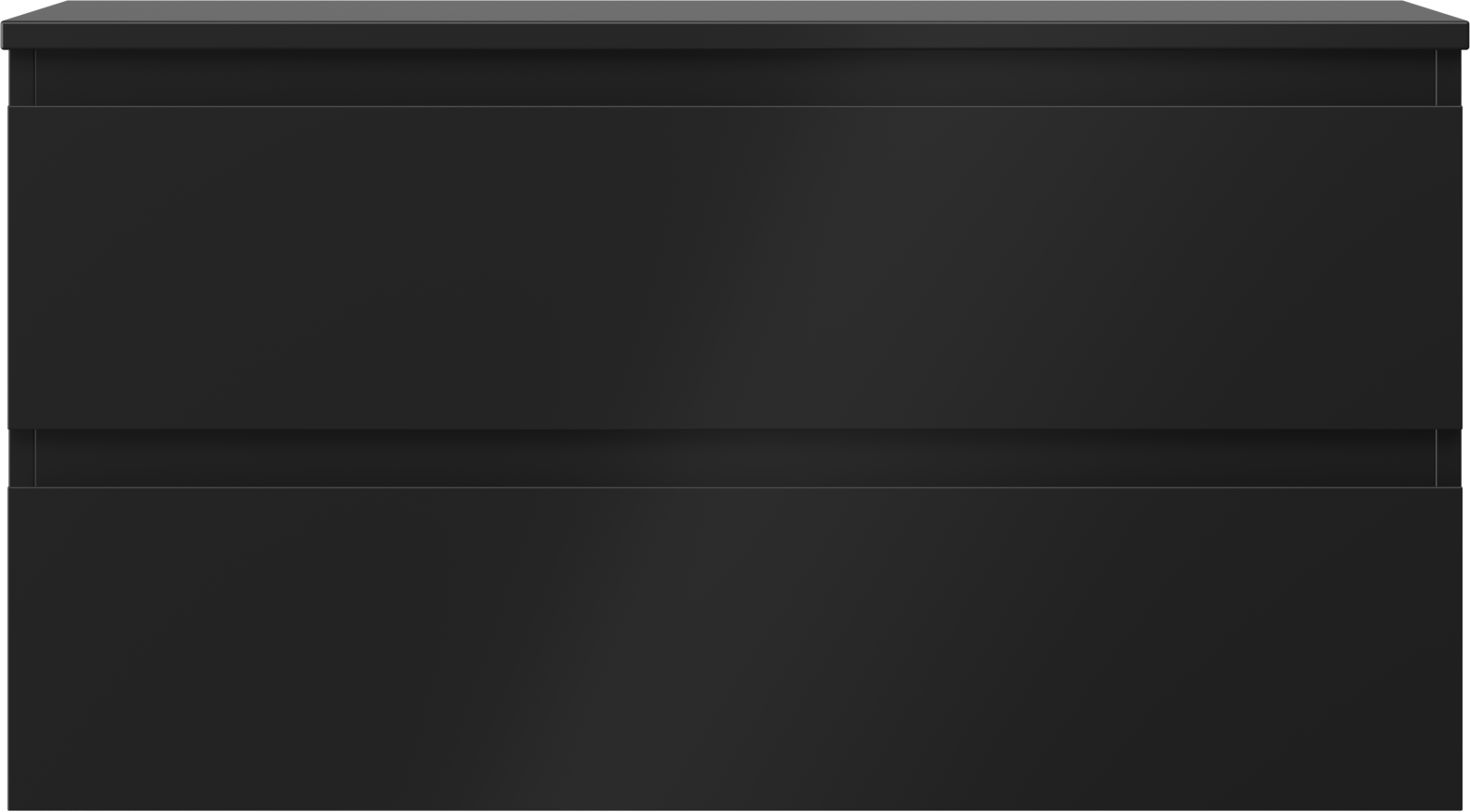Select the recessed handle gap above upper drawer
This screenshot has width=1470, height=812.
(x=735, y=77)
